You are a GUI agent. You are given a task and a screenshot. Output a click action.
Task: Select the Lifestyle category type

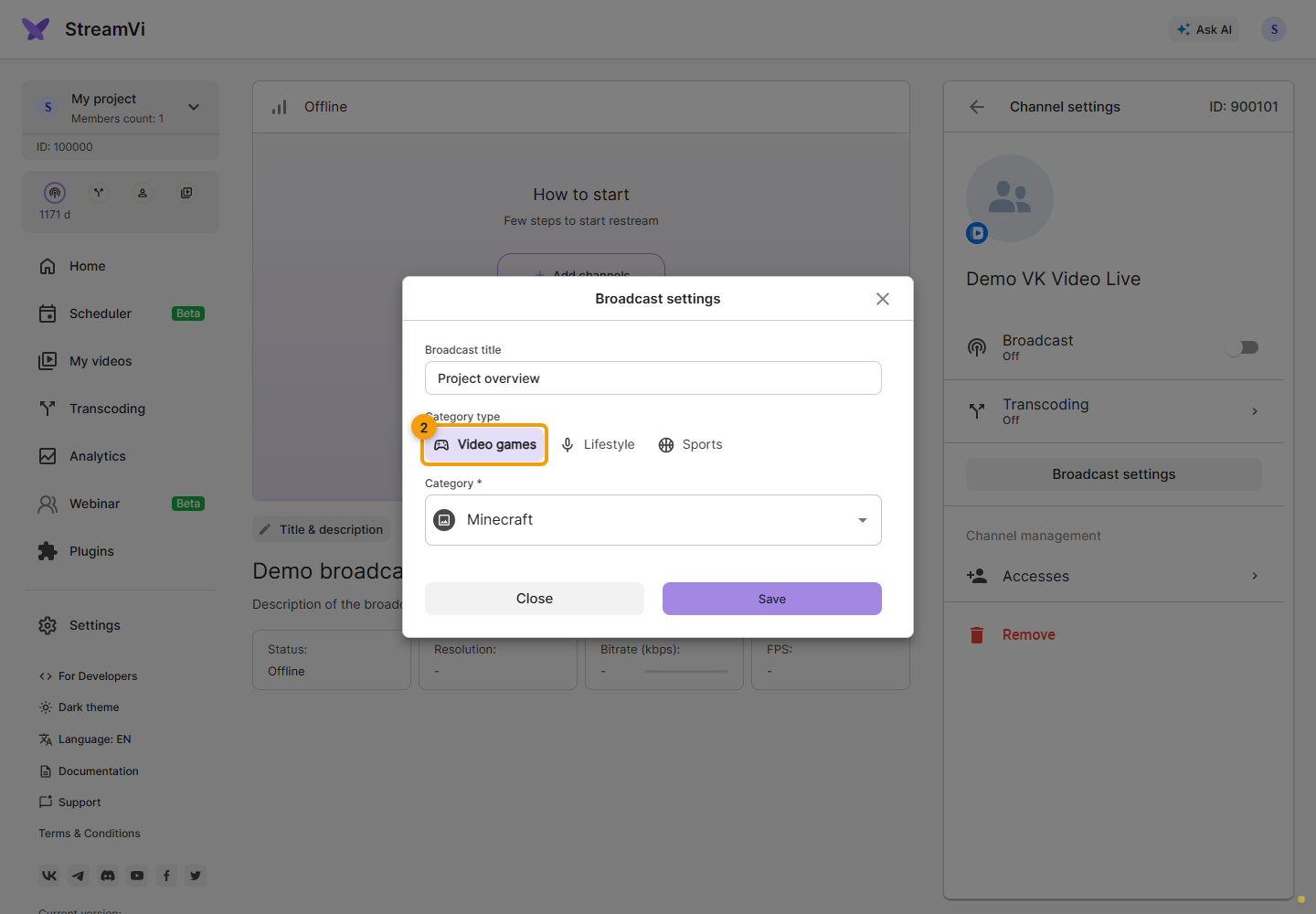(598, 445)
